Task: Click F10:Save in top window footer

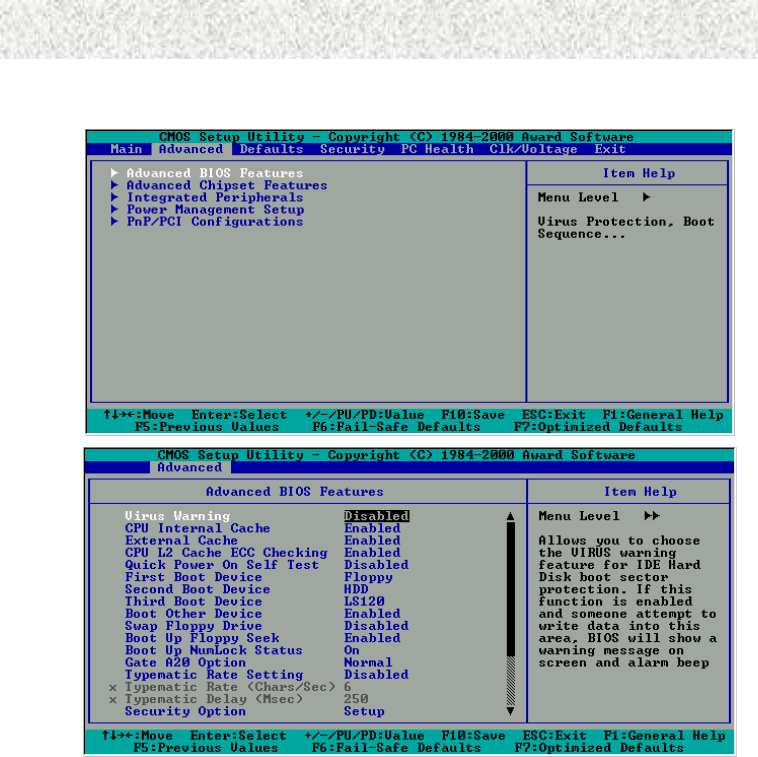Action: [x=473, y=415]
